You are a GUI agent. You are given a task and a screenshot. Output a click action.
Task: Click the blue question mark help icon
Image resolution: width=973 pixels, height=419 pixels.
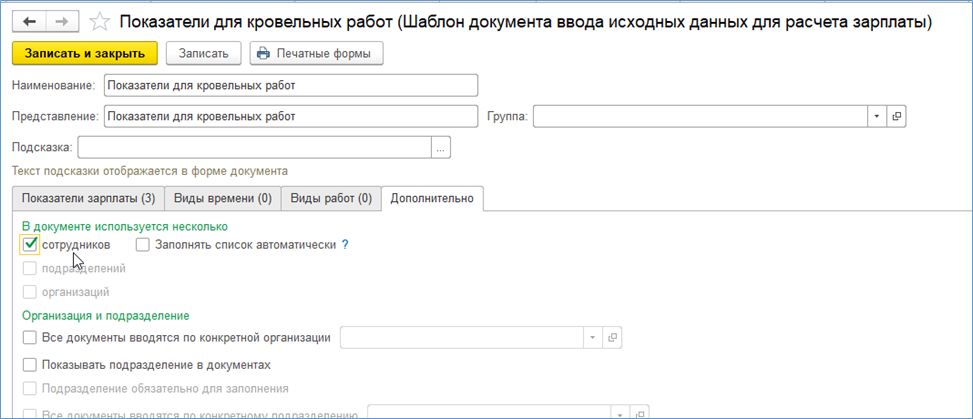point(345,244)
